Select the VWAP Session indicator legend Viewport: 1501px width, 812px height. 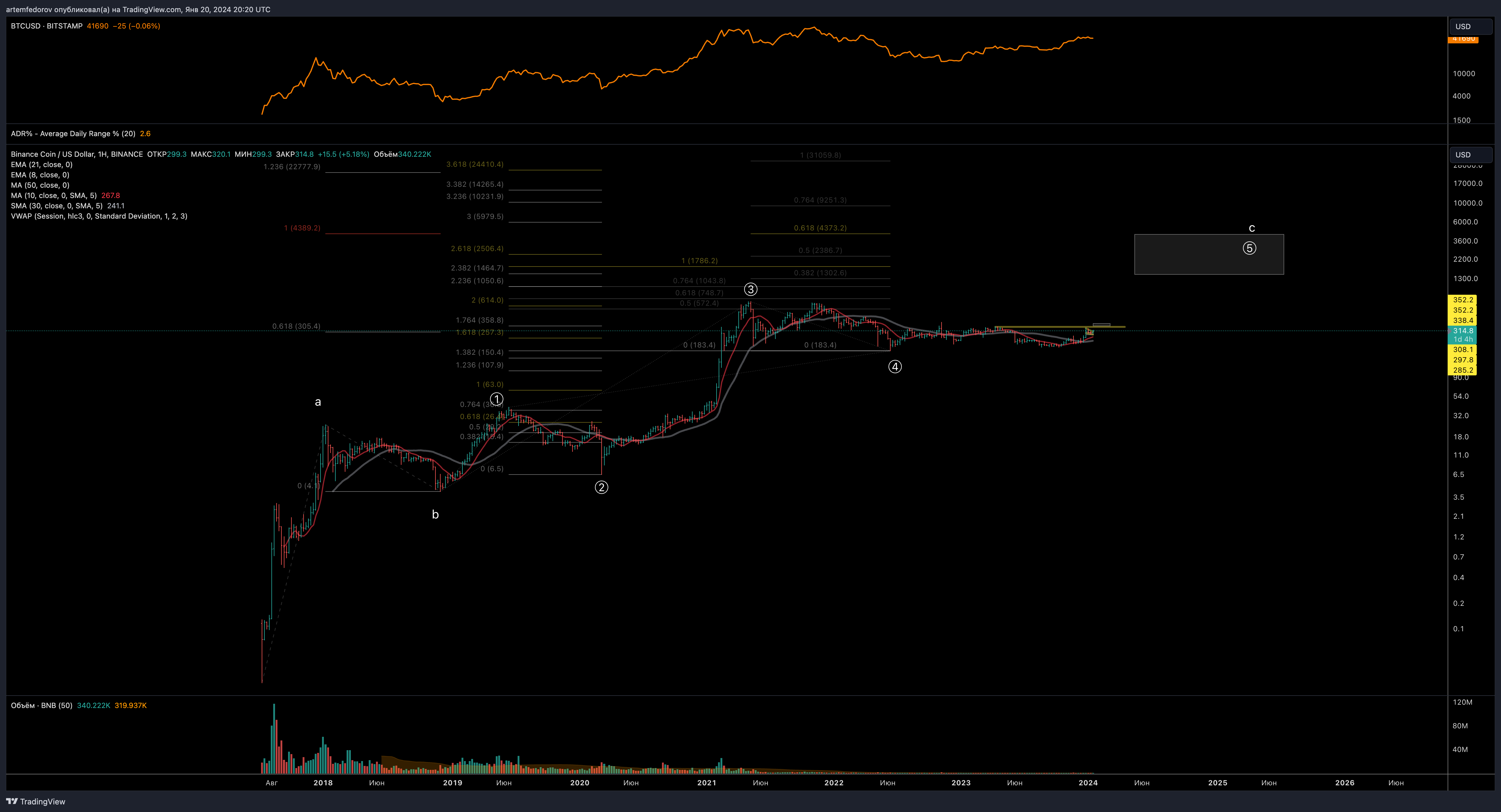(x=99, y=216)
